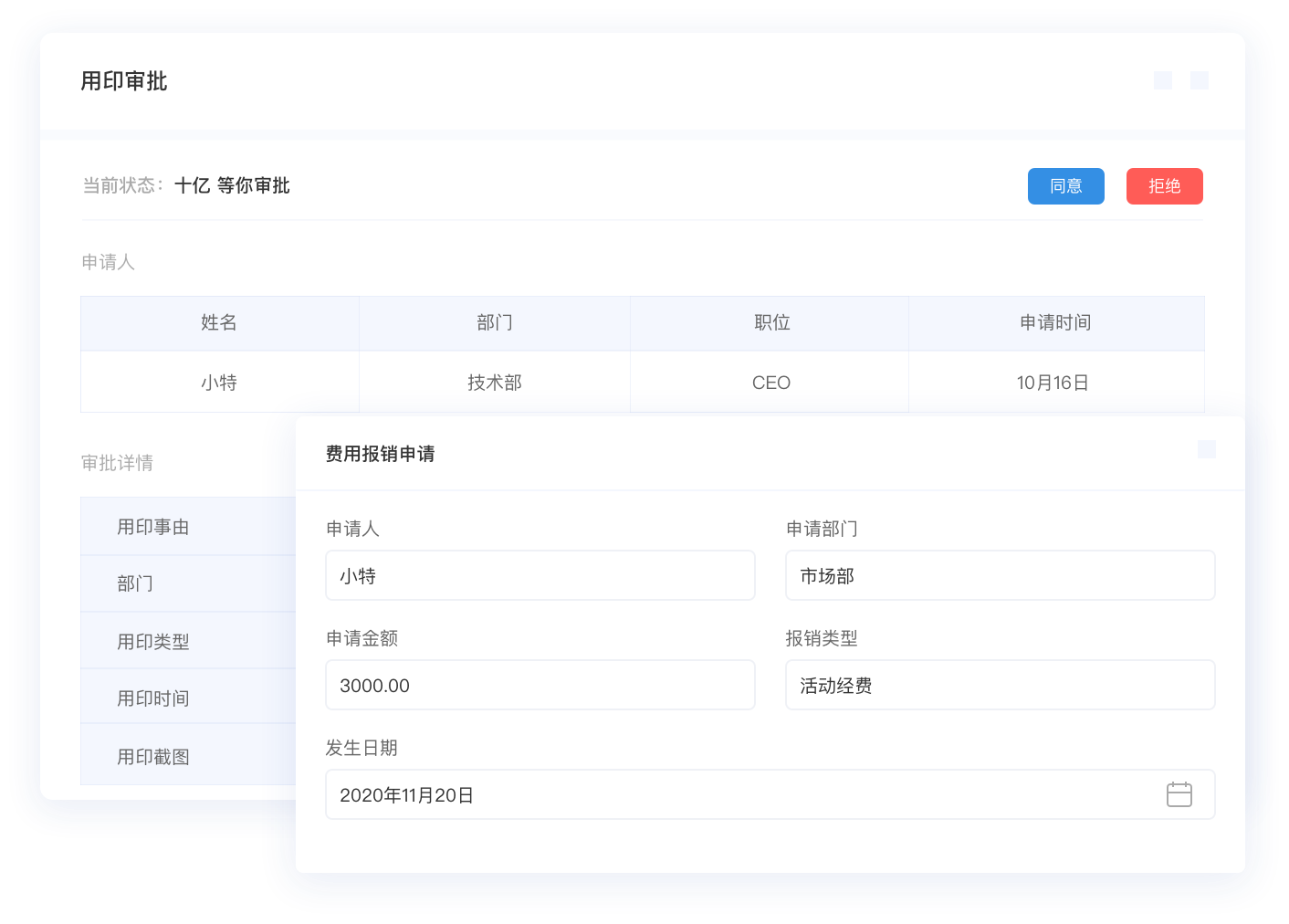Screen dimensions: 1289x924
Task: Select the 申请时间 column header
Action: (x=1056, y=323)
